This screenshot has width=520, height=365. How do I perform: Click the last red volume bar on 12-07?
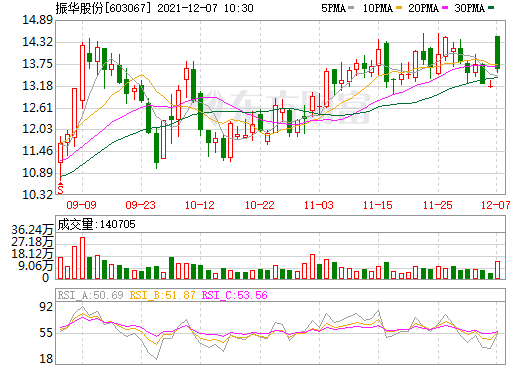[x=498, y=270]
